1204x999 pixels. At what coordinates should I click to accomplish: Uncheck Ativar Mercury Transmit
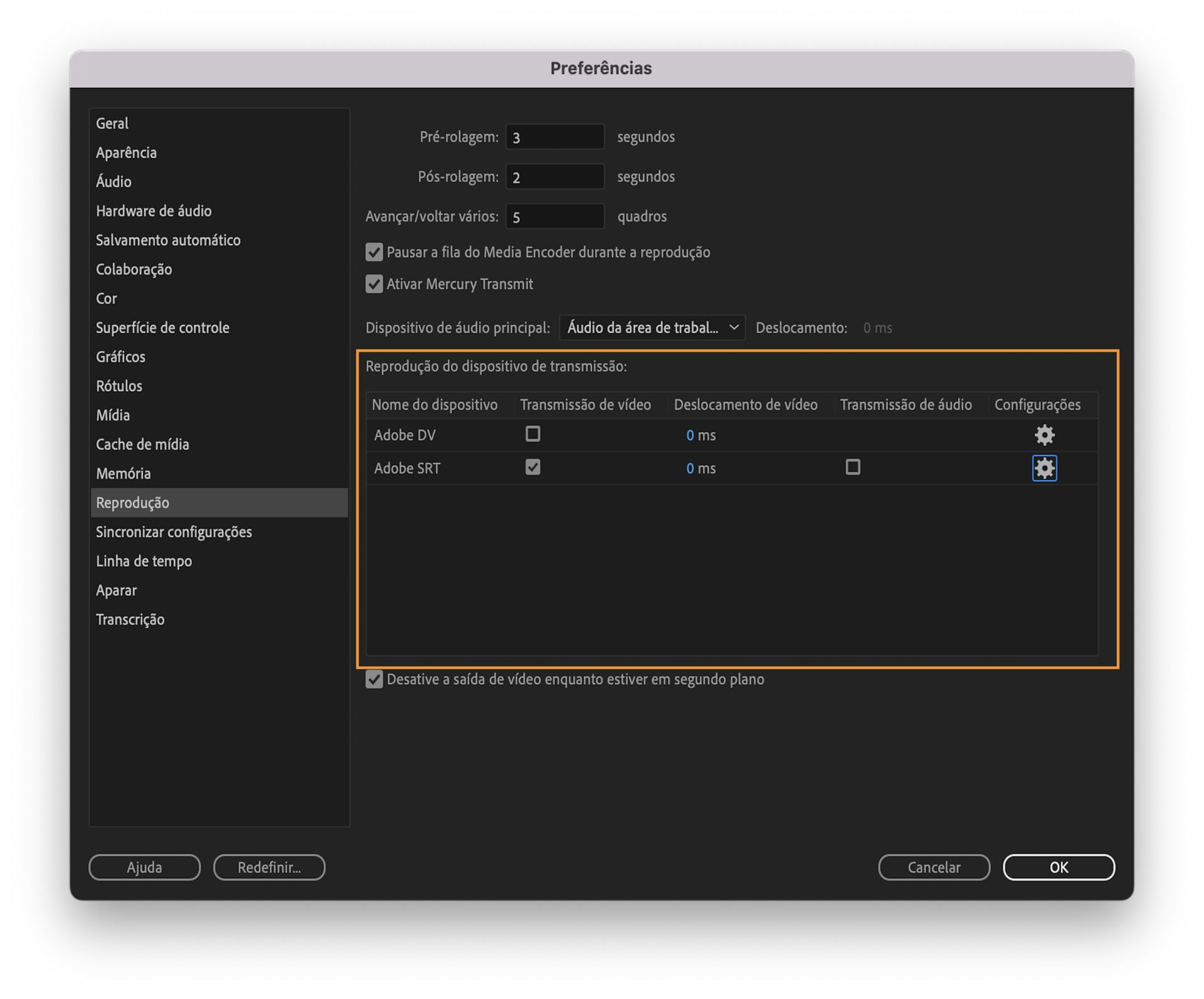coord(374,284)
